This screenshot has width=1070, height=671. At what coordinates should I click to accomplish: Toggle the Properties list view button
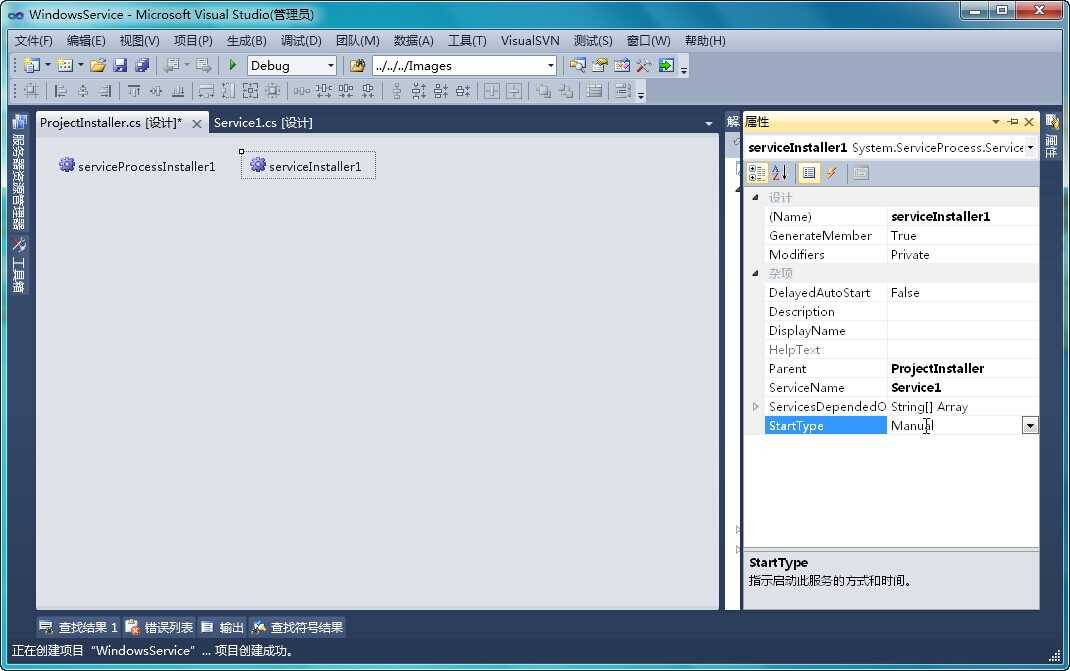point(809,173)
